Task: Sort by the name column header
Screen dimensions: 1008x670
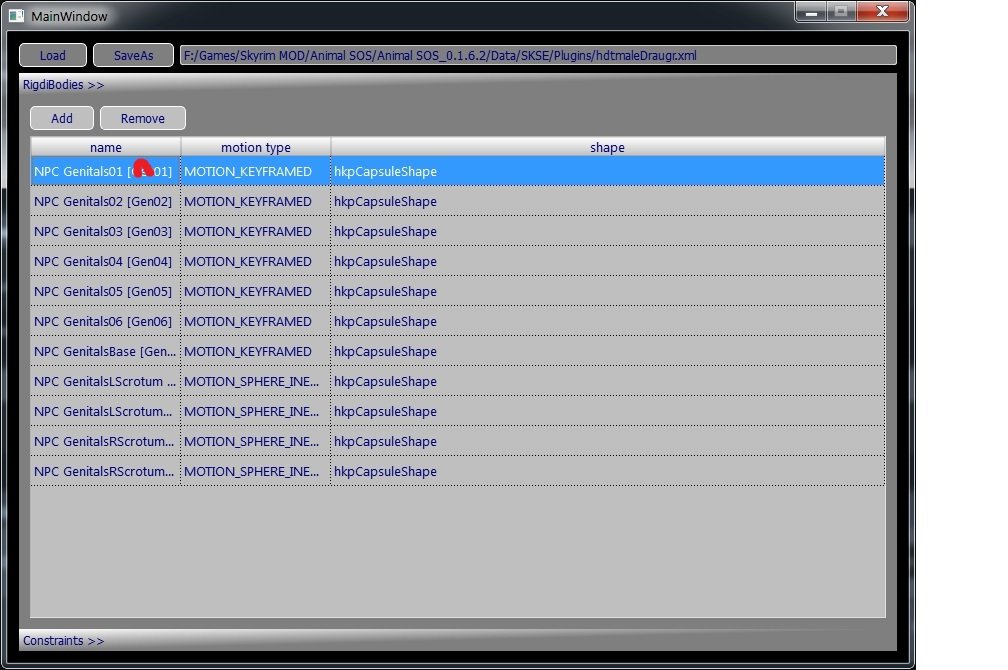Action: click(x=105, y=147)
